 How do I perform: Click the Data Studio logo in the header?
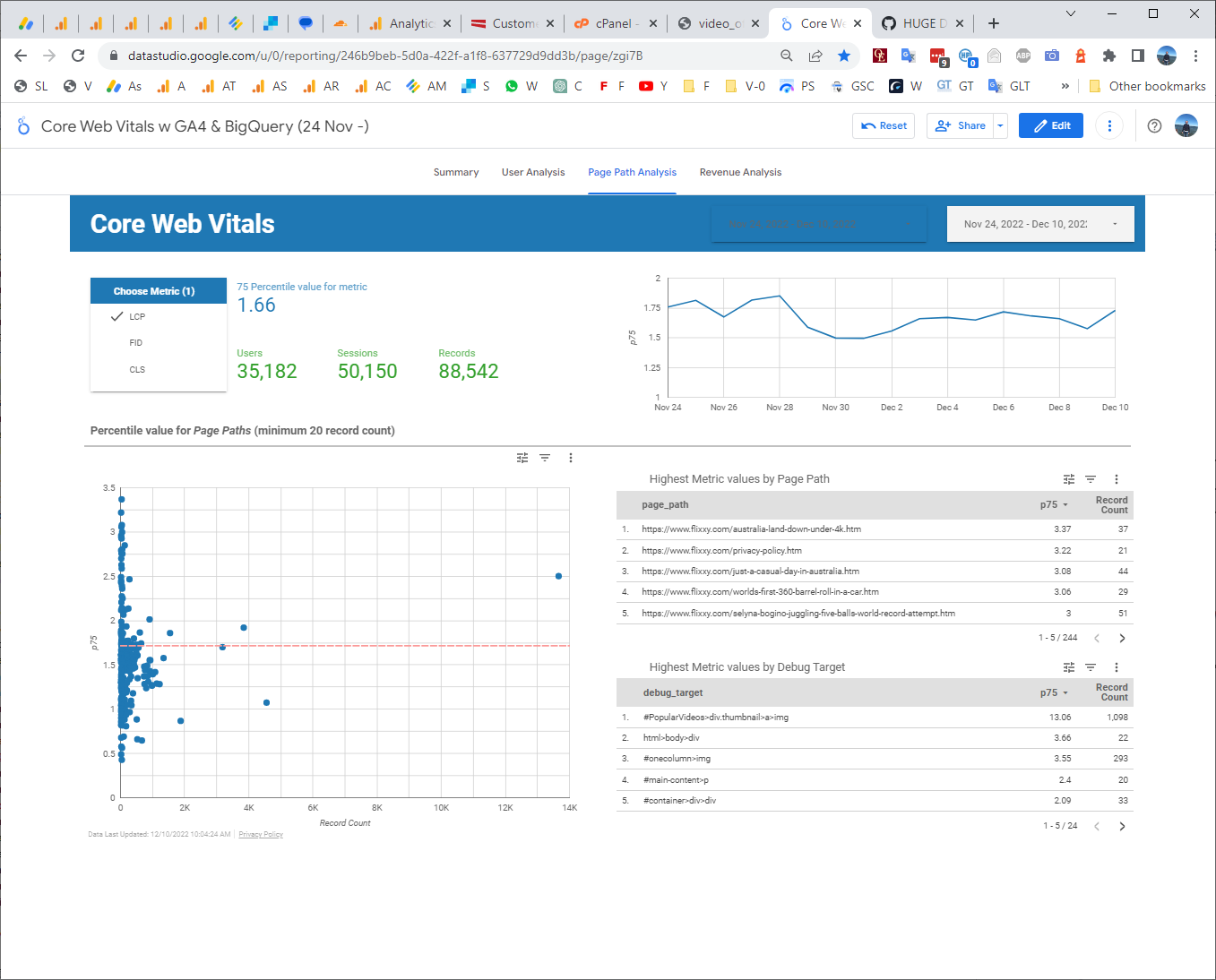pos(22,126)
